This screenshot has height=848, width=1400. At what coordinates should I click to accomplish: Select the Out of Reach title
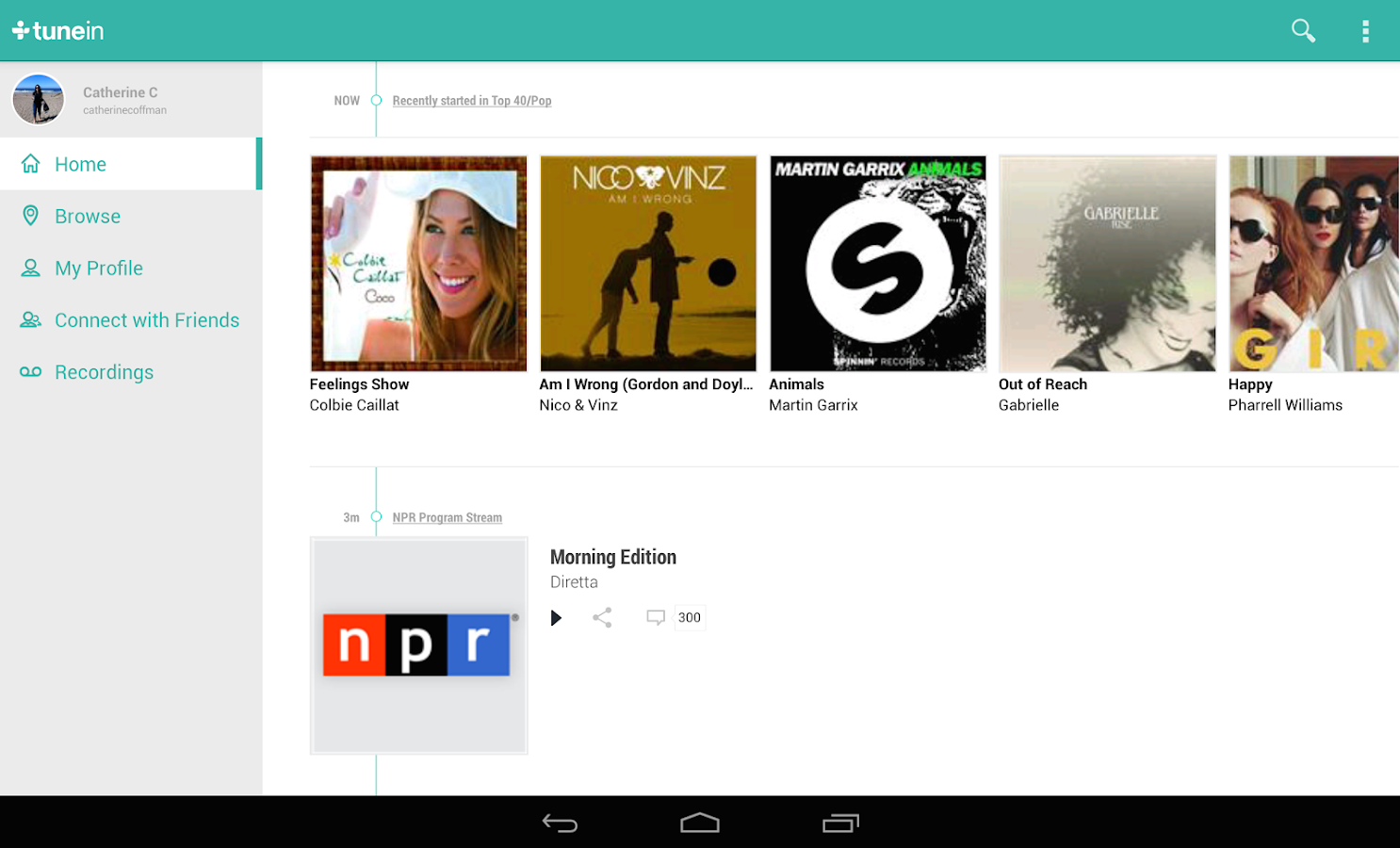[x=1043, y=384]
